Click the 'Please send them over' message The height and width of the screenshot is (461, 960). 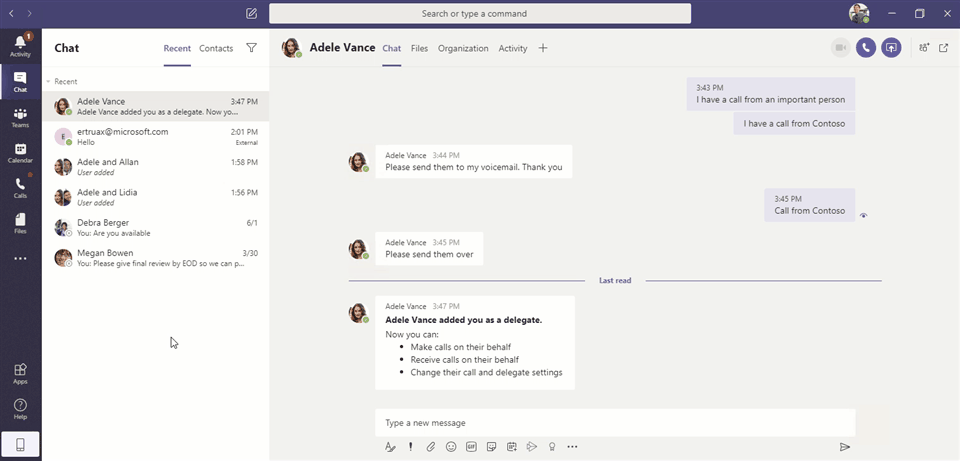pyautogui.click(x=429, y=249)
